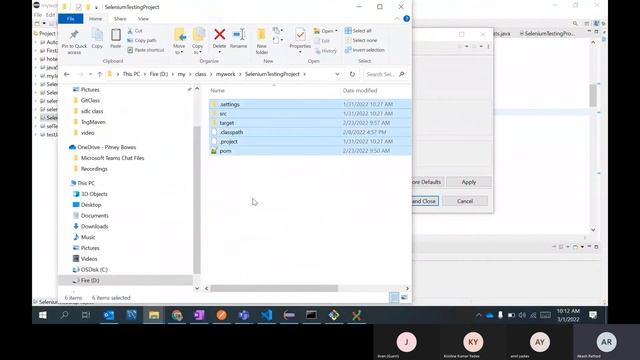Open the File tab
Screen dimensions: 640x360
coord(71,19)
